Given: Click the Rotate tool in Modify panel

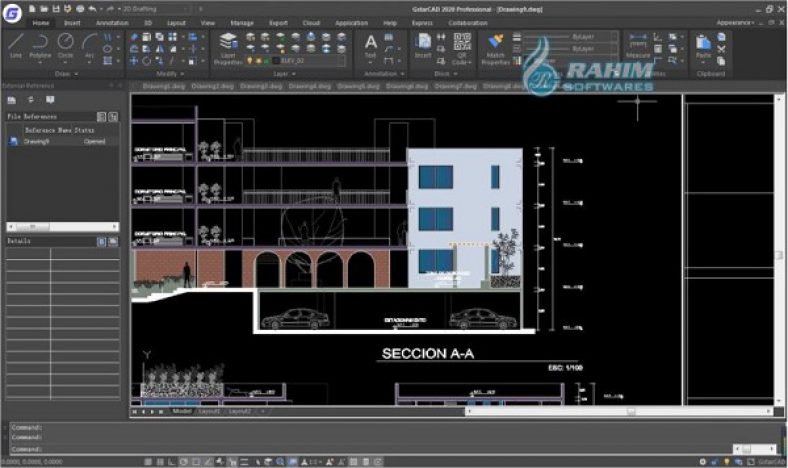Looking at the screenshot, I should point(146,61).
